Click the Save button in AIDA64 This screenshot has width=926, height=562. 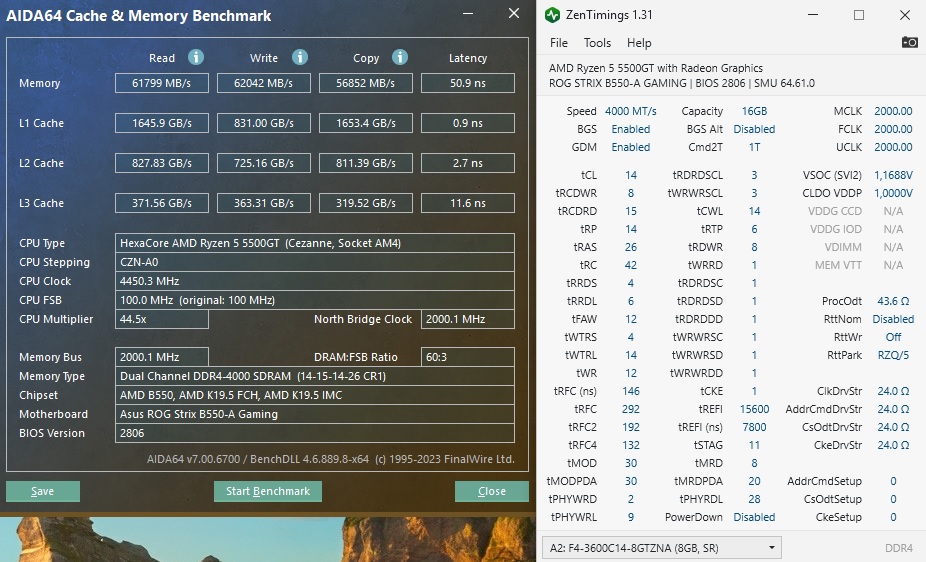pyautogui.click(x=43, y=491)
